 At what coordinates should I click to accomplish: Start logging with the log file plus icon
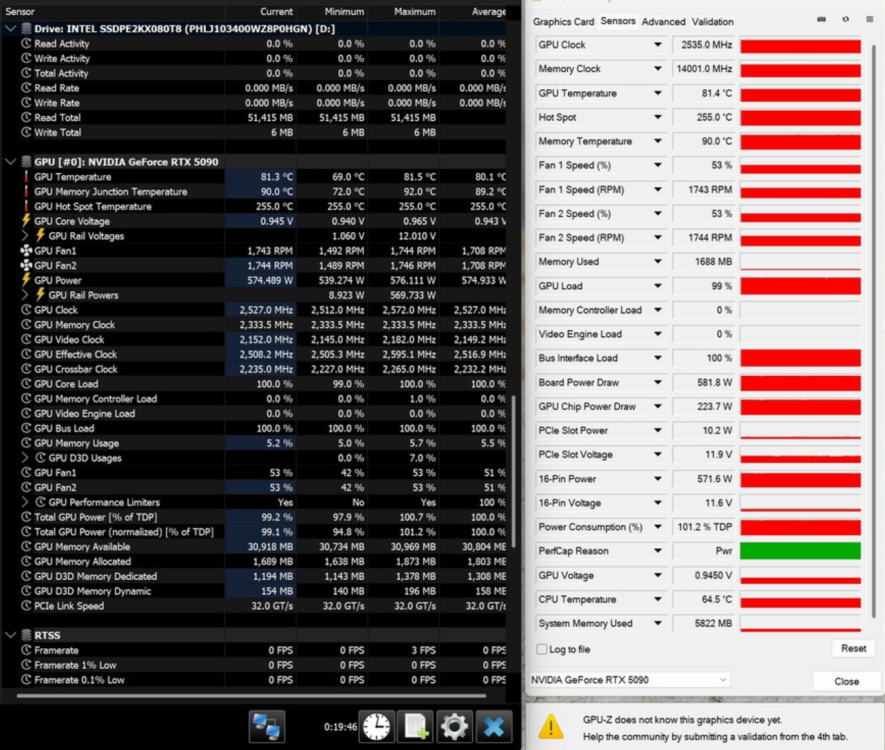(415, 726)
